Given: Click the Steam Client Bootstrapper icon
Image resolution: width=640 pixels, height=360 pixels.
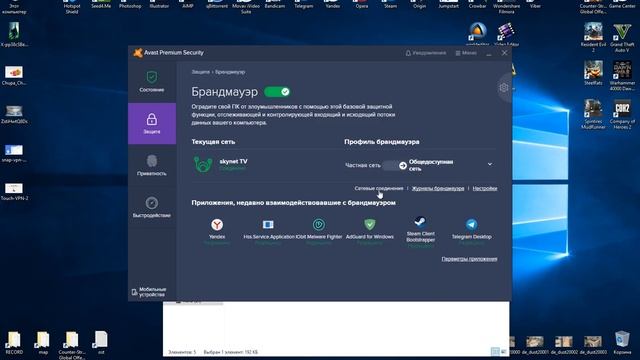Looking at the screenshot, I should (x=420, y=222).
